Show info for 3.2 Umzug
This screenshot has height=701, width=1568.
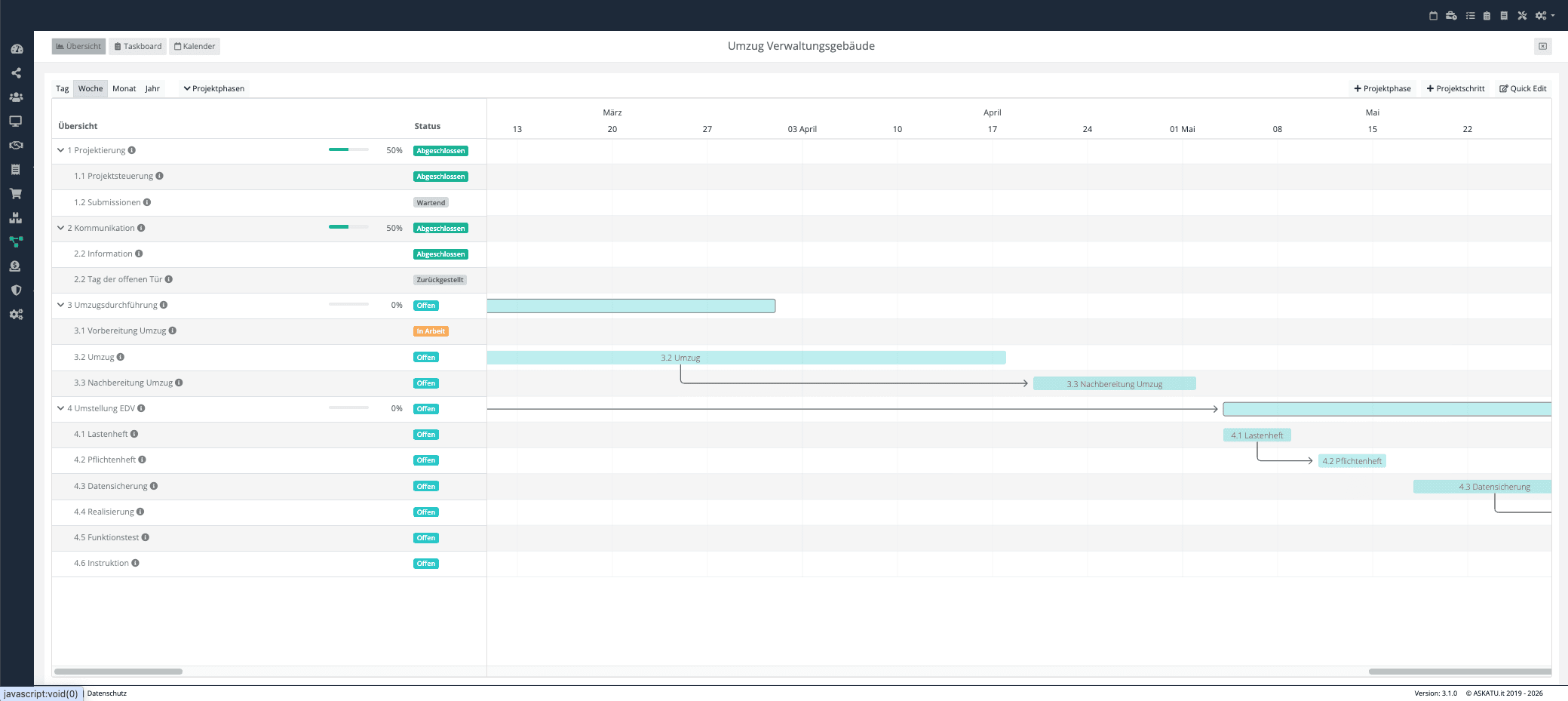pyautogui.click(x=121, y=357)
